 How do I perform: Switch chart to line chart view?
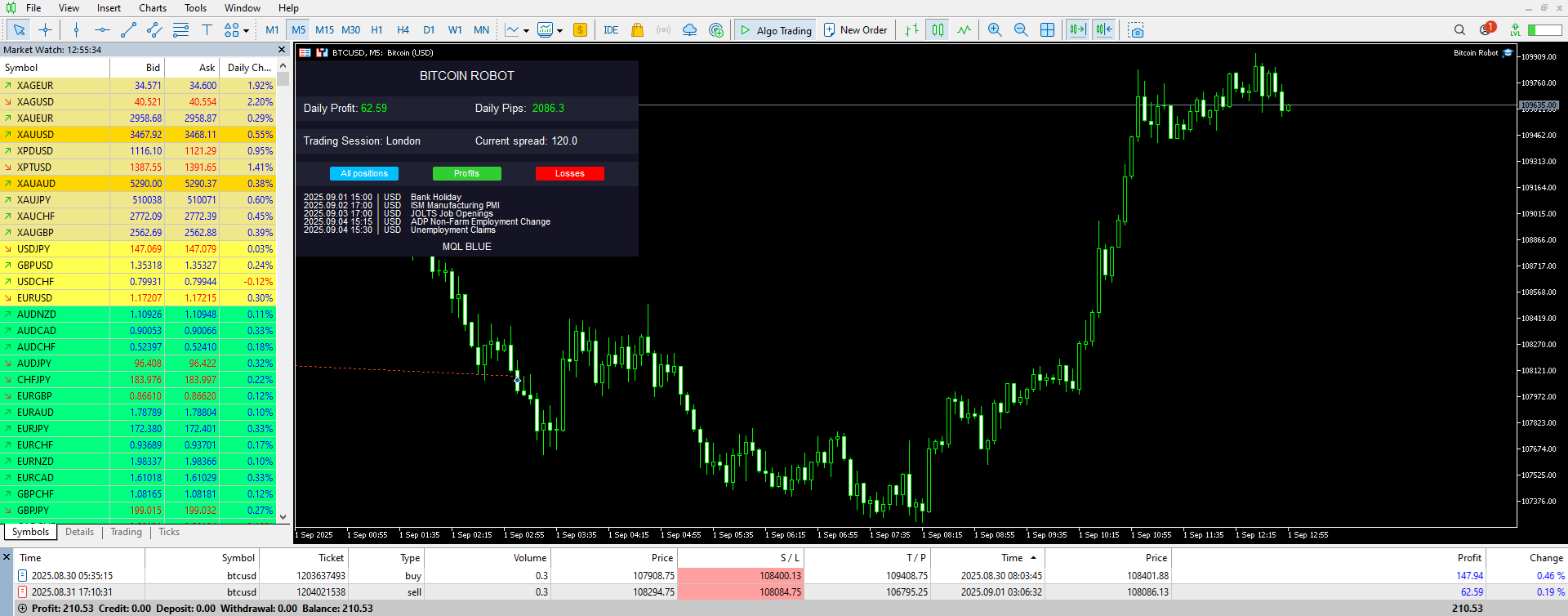pyautogui.click(x=964, y=30)
